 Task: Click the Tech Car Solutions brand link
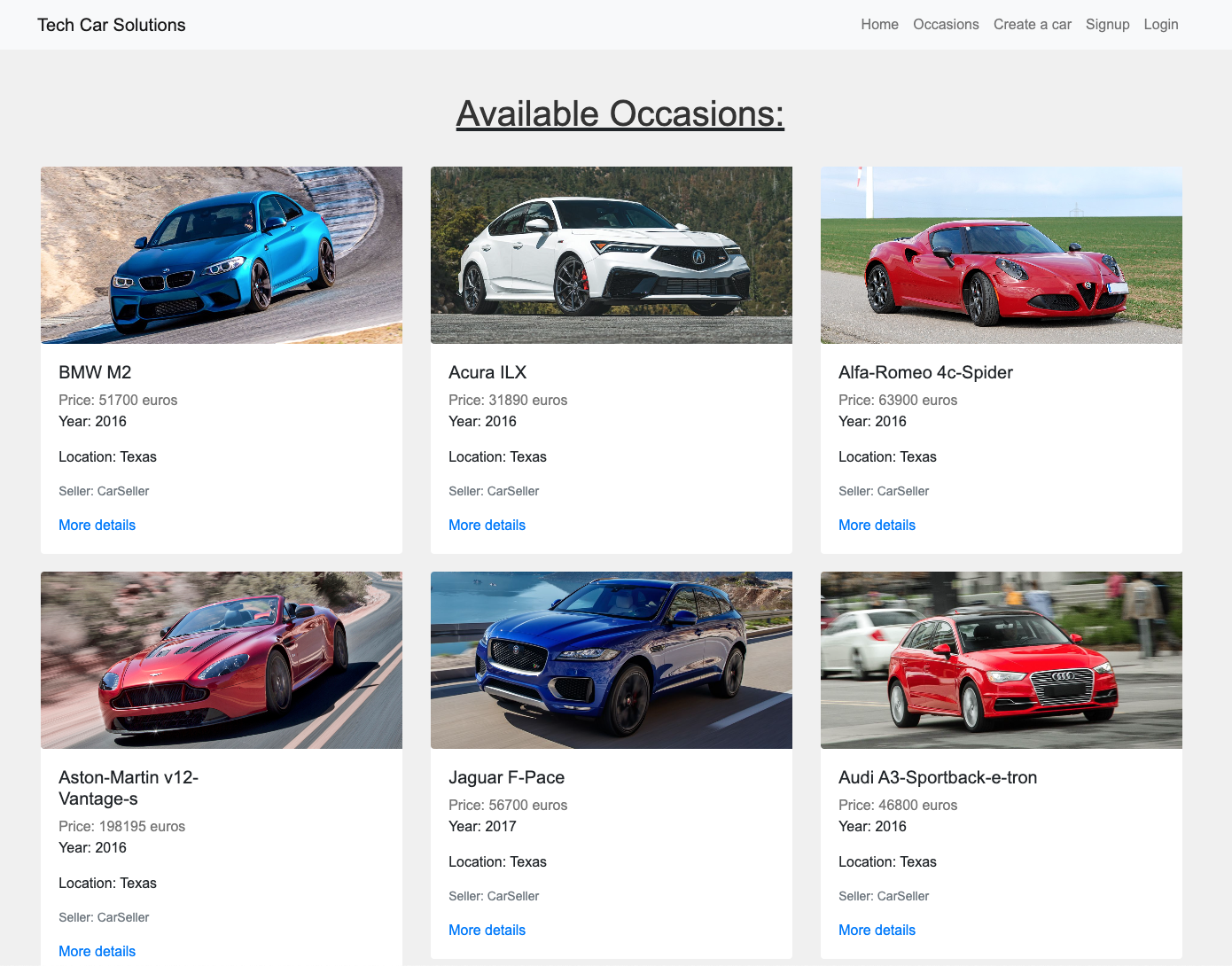tap(111, 24)
